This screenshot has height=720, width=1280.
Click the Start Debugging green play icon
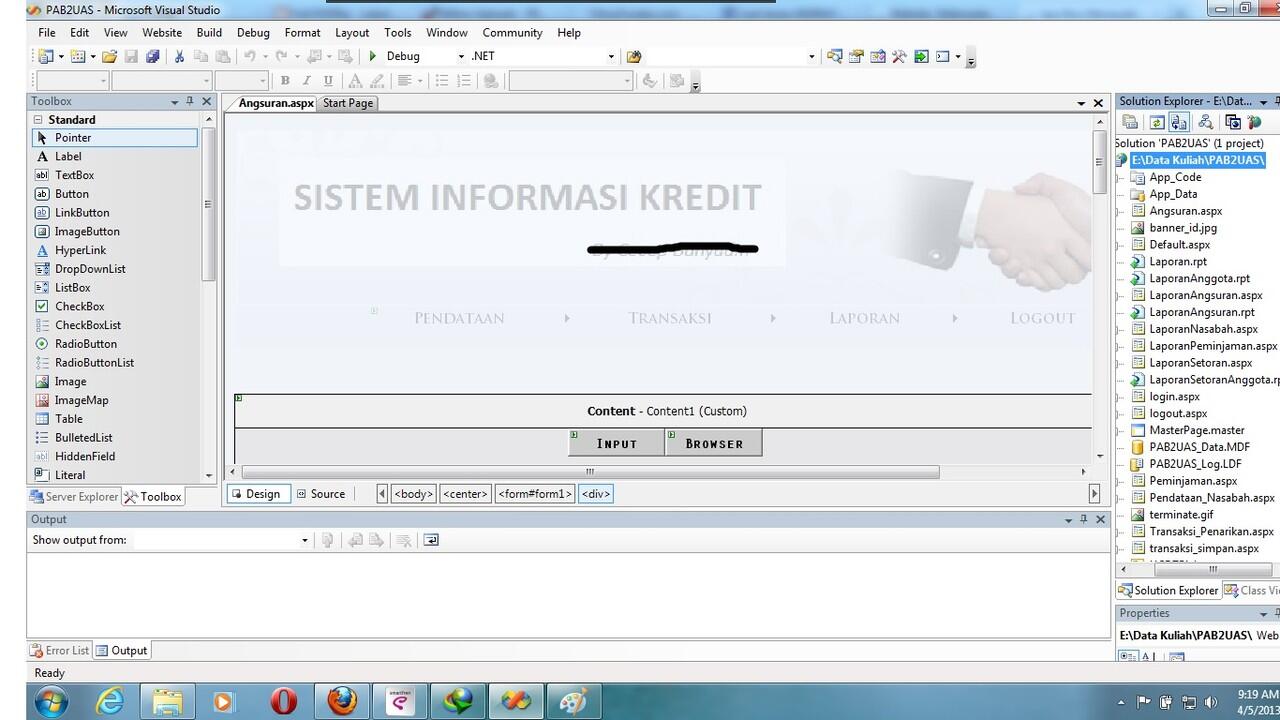tap(372, 56)
